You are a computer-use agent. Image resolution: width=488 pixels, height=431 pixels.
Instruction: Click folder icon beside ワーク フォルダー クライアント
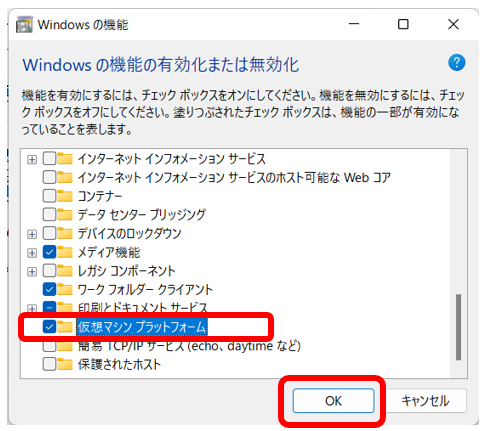point(65,289)
